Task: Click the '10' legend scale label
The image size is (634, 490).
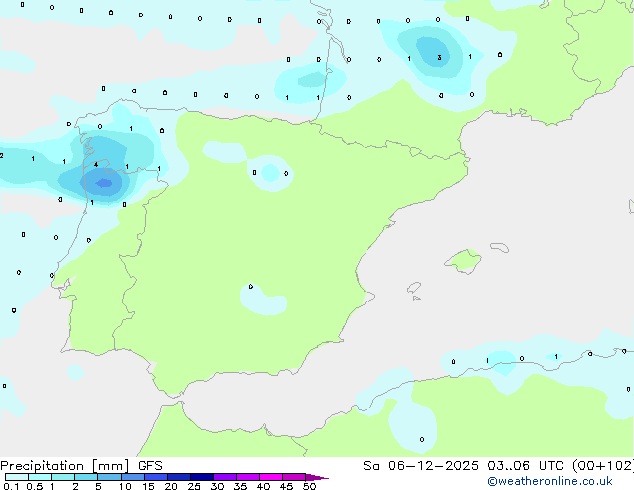Action: coord(125,486)
